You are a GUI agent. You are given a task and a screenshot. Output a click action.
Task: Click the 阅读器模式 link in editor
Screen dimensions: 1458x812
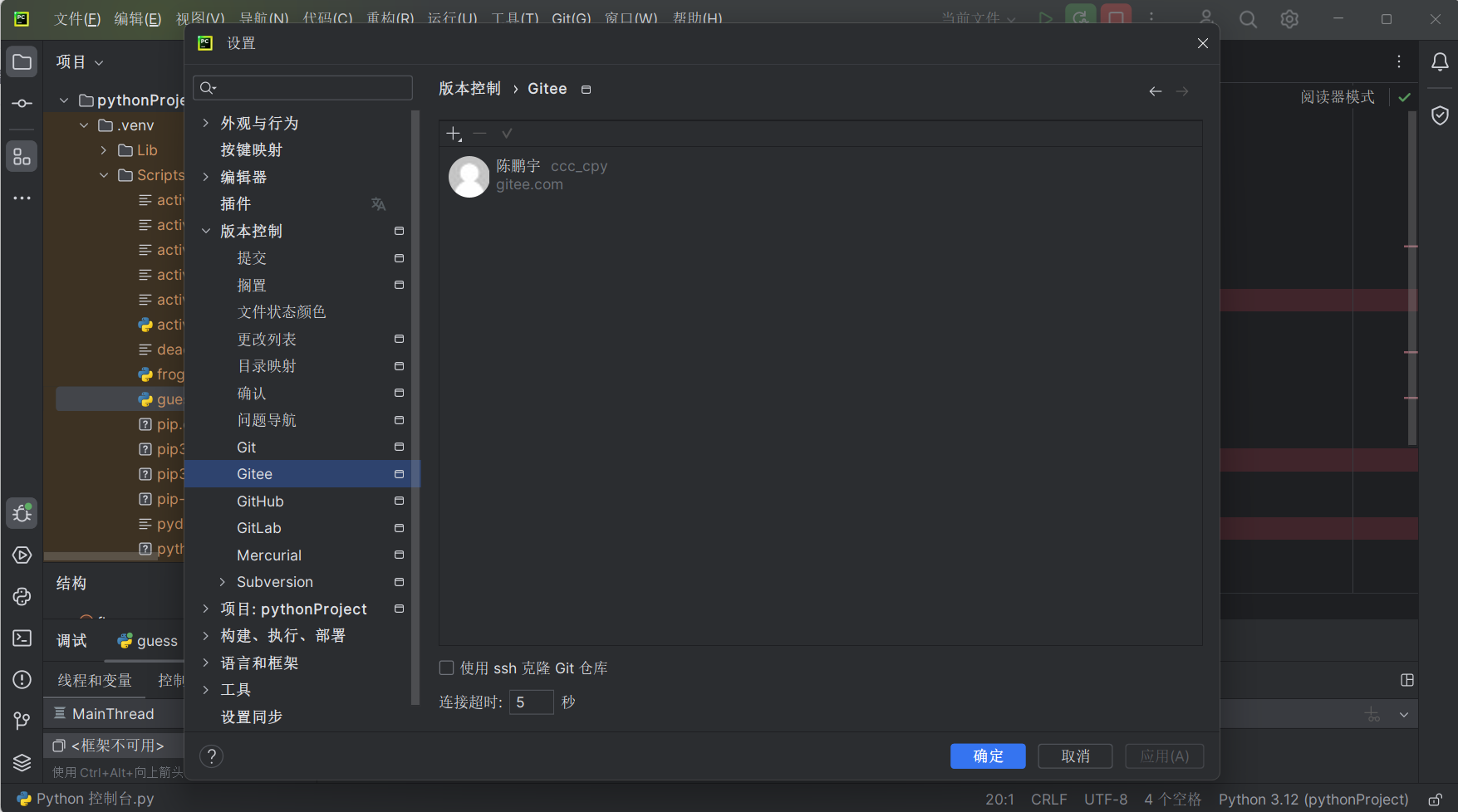(x=1338, y=97)
